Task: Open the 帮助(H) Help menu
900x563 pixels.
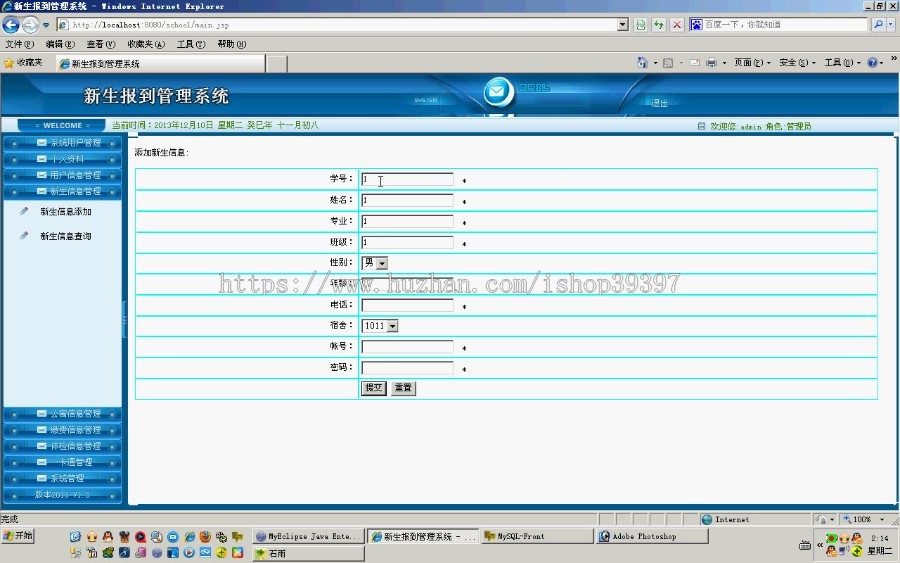Action: pos(232,44)
